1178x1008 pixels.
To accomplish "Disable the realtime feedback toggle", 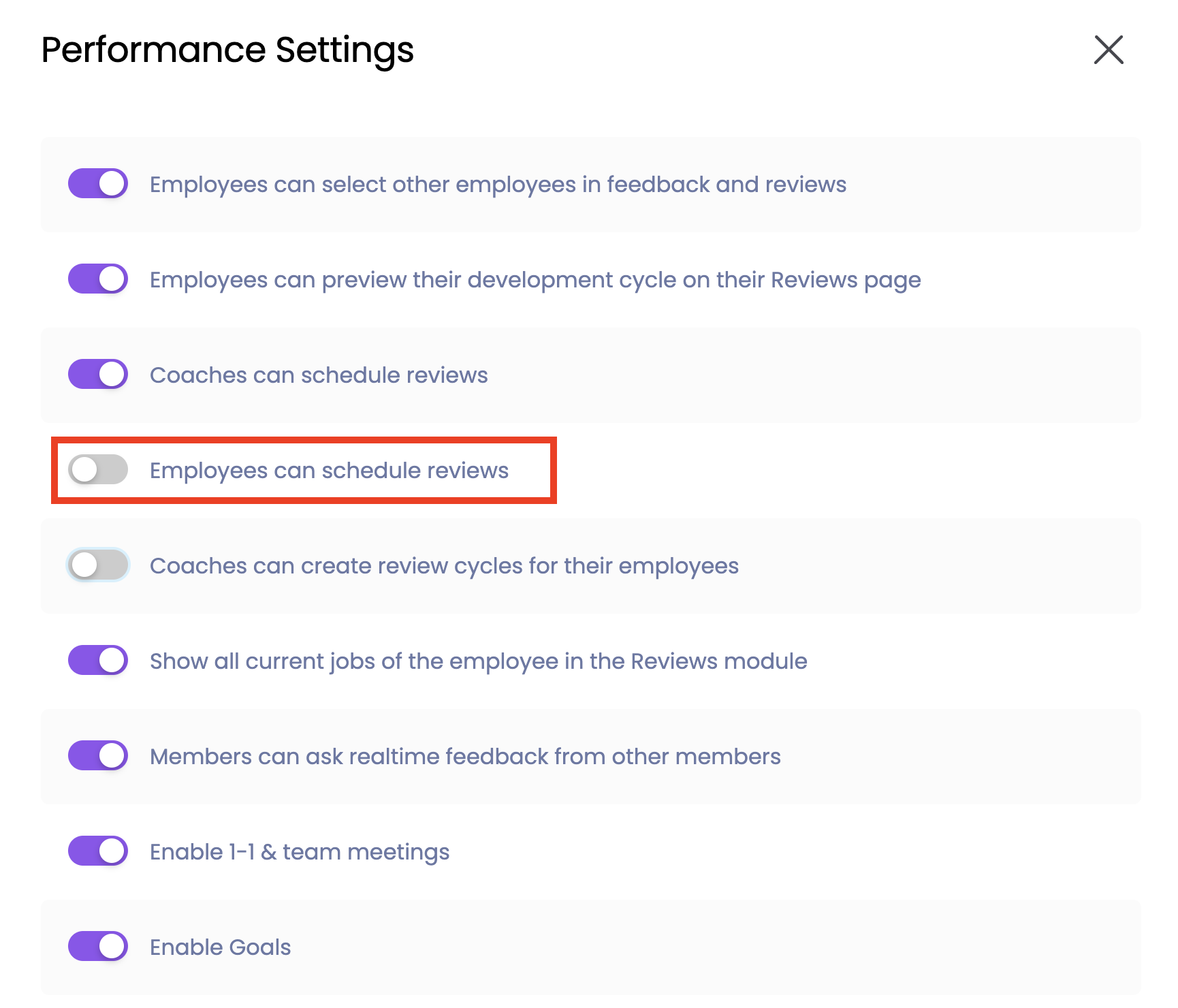I will point(98,756).
